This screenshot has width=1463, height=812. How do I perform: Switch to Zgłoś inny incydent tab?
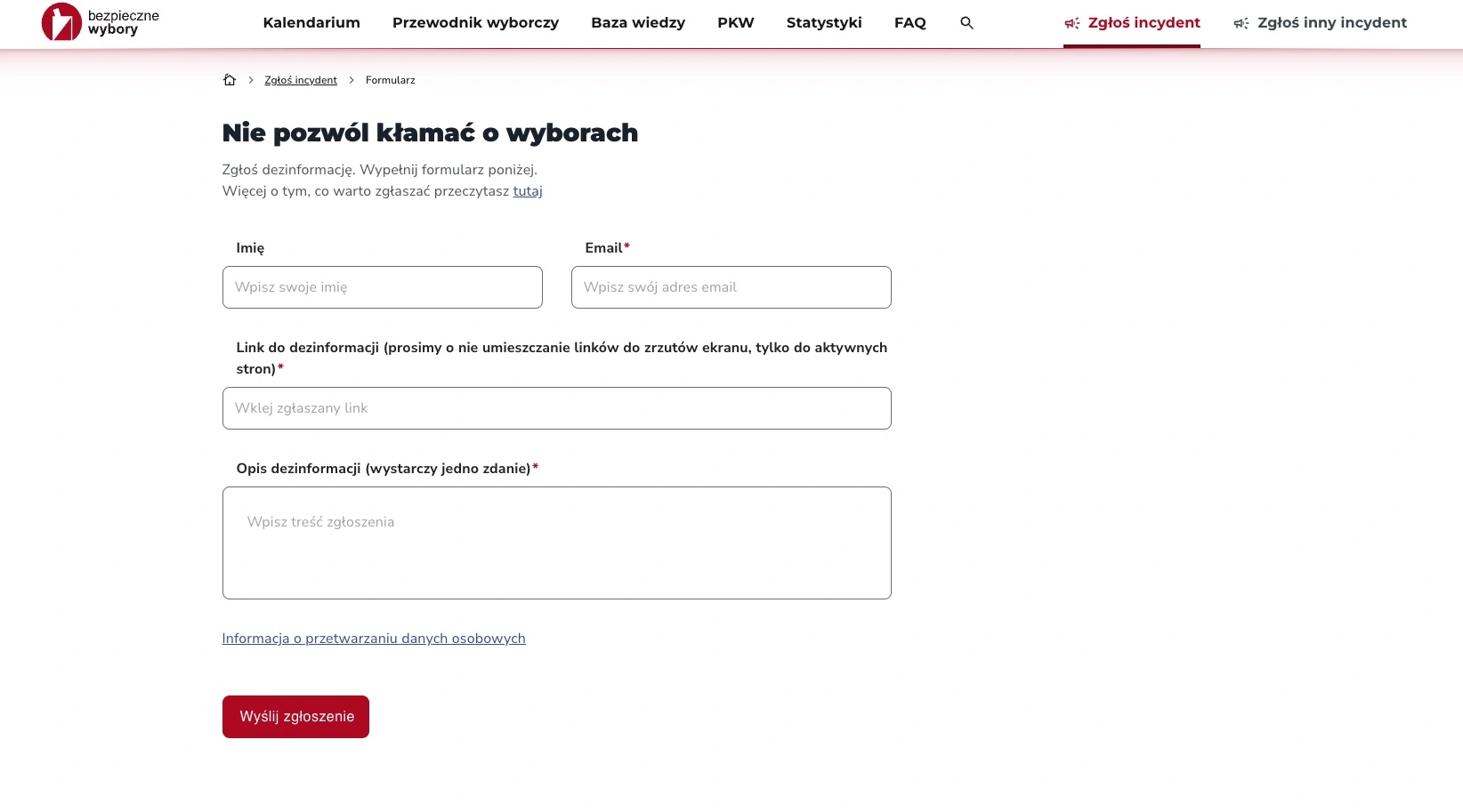pos(1321,23)
